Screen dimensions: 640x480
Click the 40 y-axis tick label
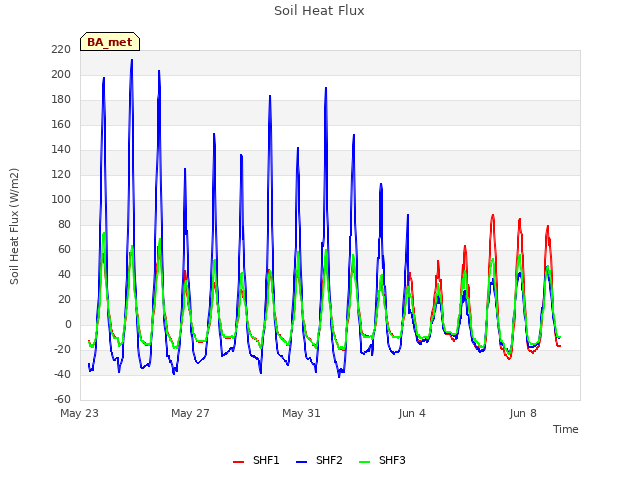[x=64, y=275]
